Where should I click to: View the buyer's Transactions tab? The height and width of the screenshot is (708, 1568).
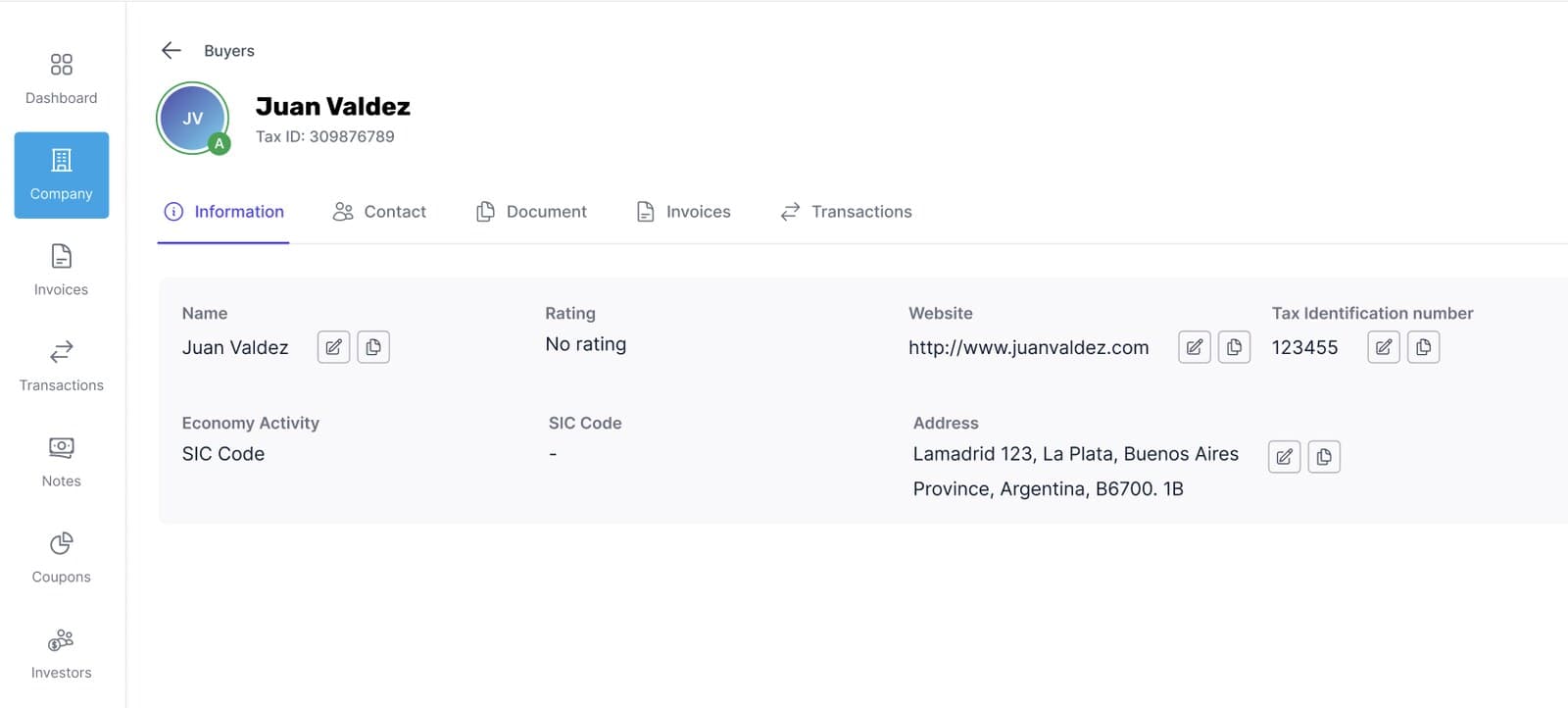click(846, 212)
